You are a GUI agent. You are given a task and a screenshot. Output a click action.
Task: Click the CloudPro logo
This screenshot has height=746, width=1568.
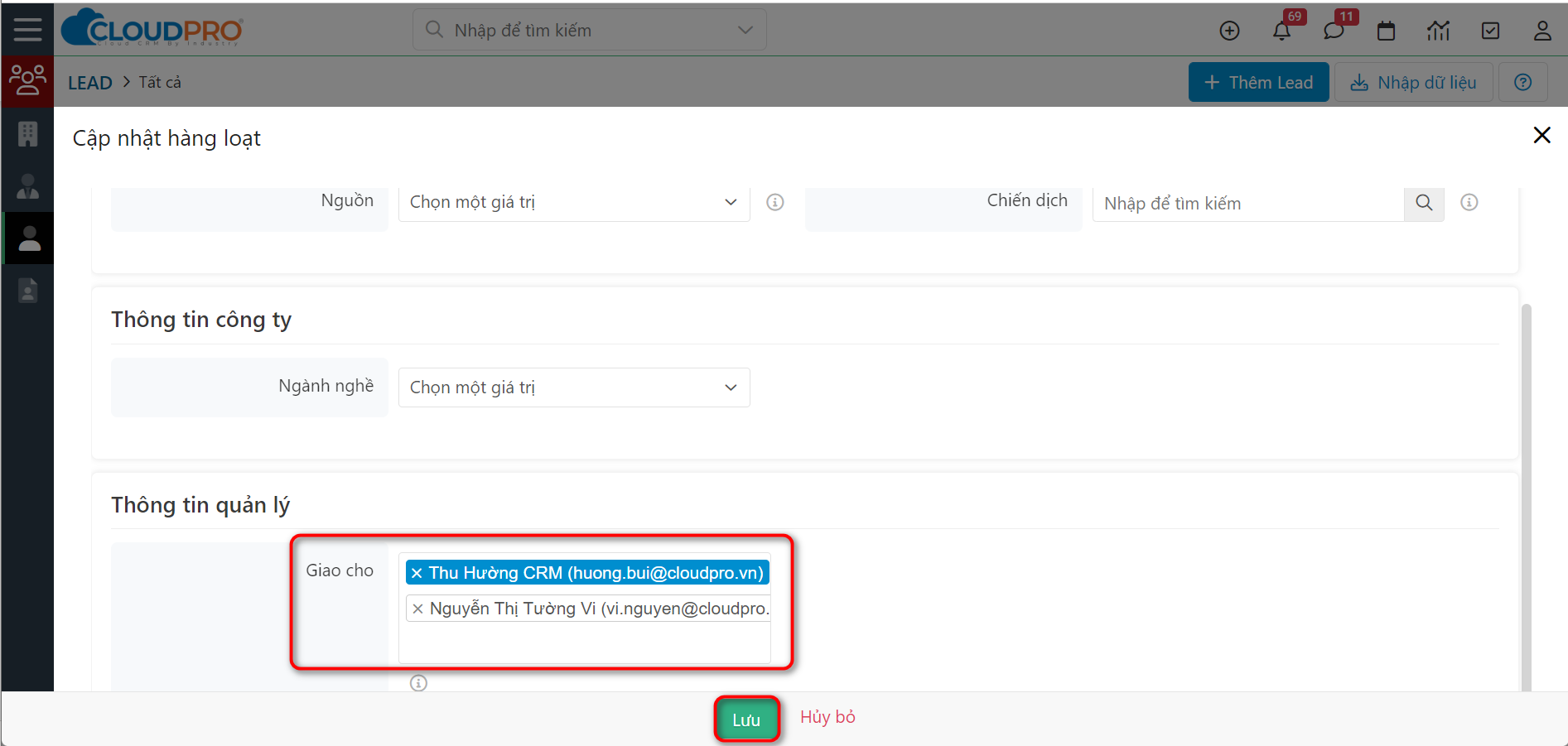[152, 29]
